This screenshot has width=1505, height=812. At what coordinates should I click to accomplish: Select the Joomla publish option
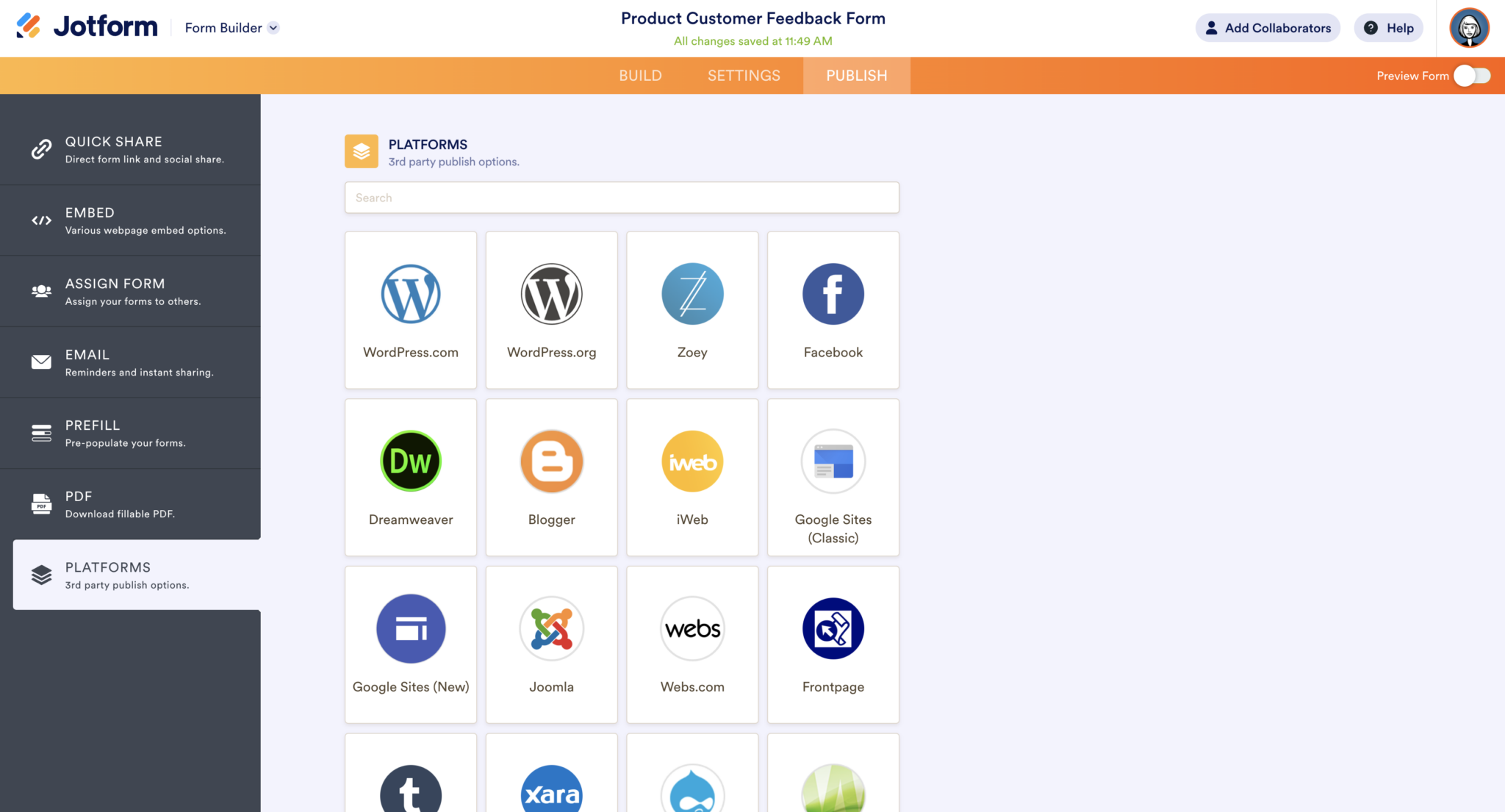pyautogui.click(x=551, y=644)
